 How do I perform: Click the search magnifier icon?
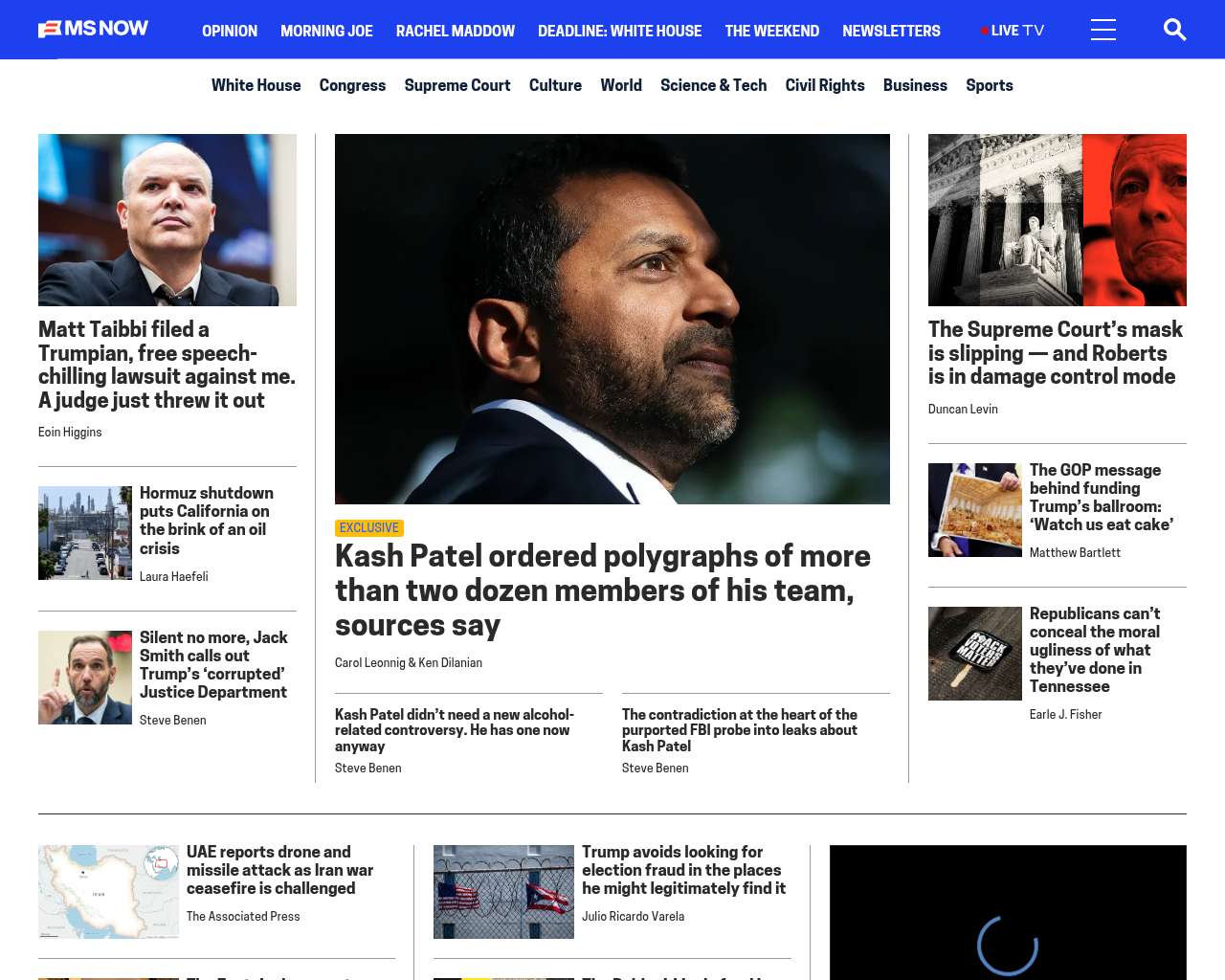coord(1174,30)
